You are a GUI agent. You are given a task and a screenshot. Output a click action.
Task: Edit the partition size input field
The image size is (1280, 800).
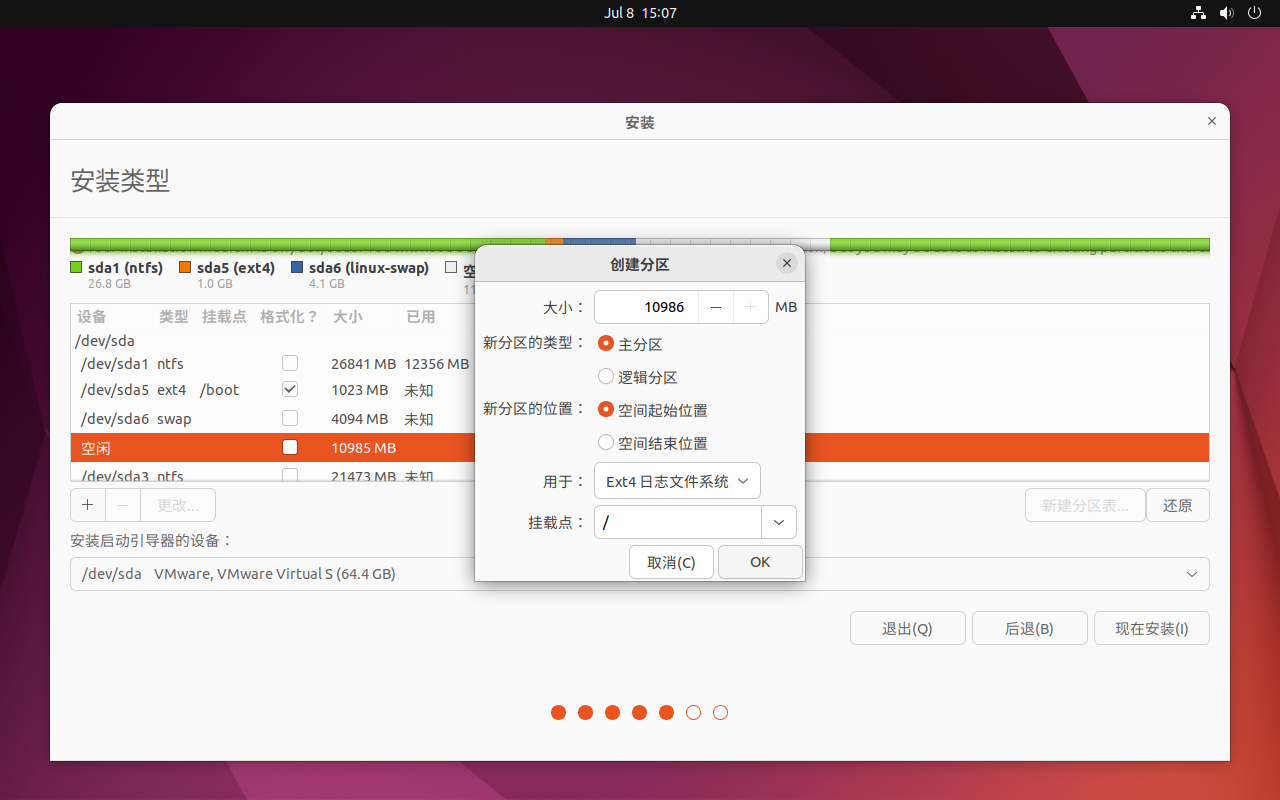pos(647,307)
